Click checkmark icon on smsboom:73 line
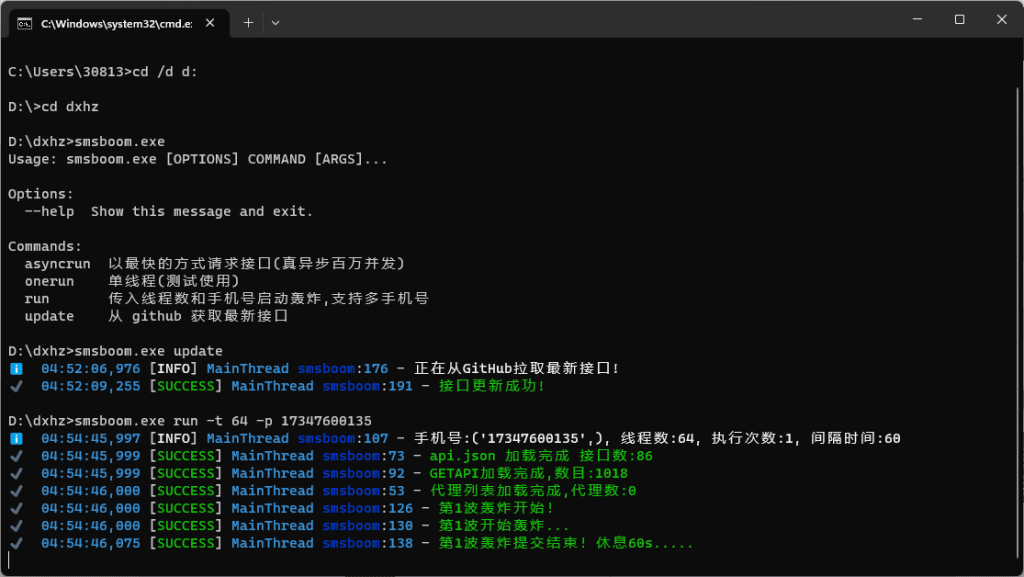Image resolution: width=1024 pixels, height=577 pixels. point(16,456)
